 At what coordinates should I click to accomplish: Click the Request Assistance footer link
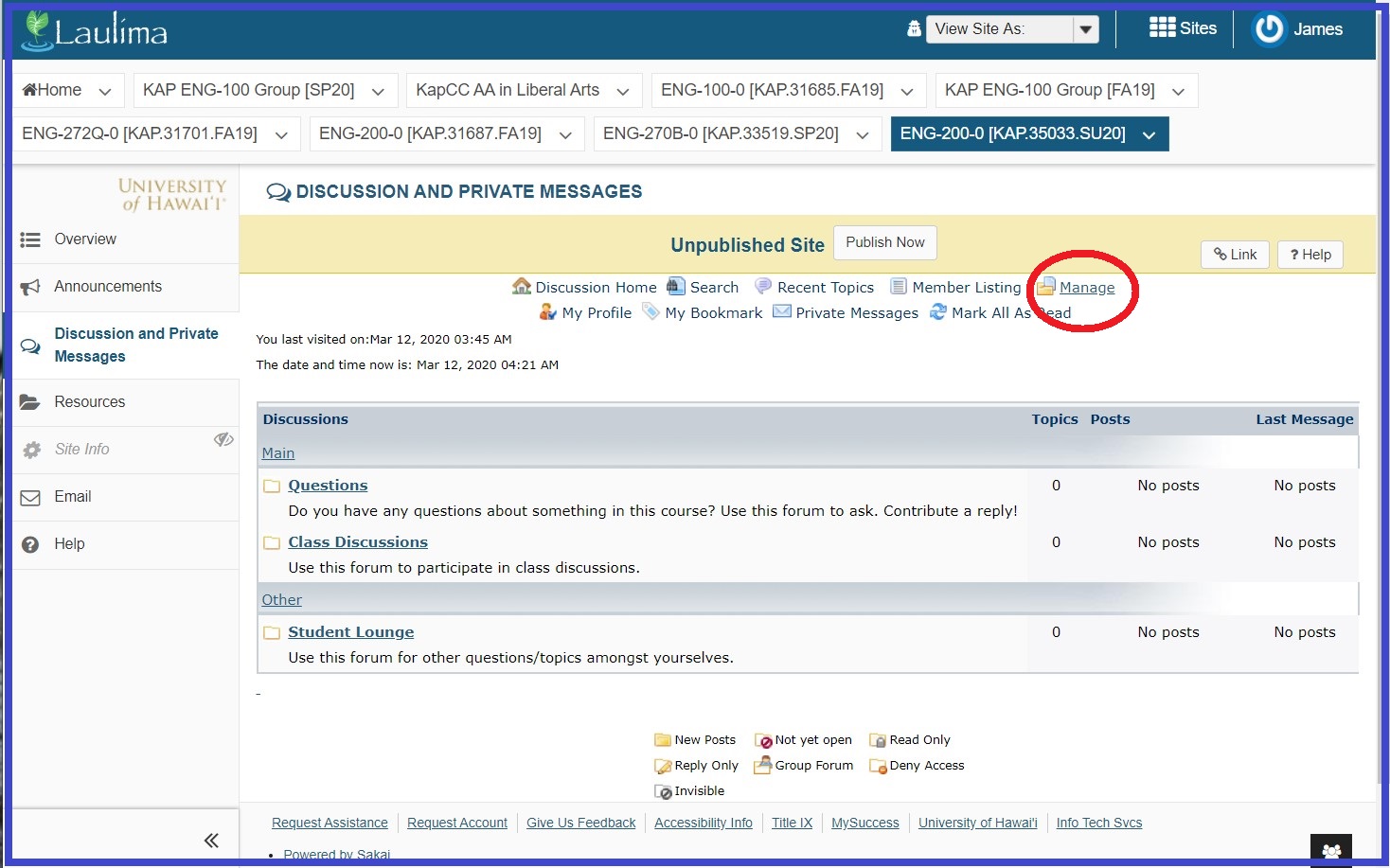(330, 823)
